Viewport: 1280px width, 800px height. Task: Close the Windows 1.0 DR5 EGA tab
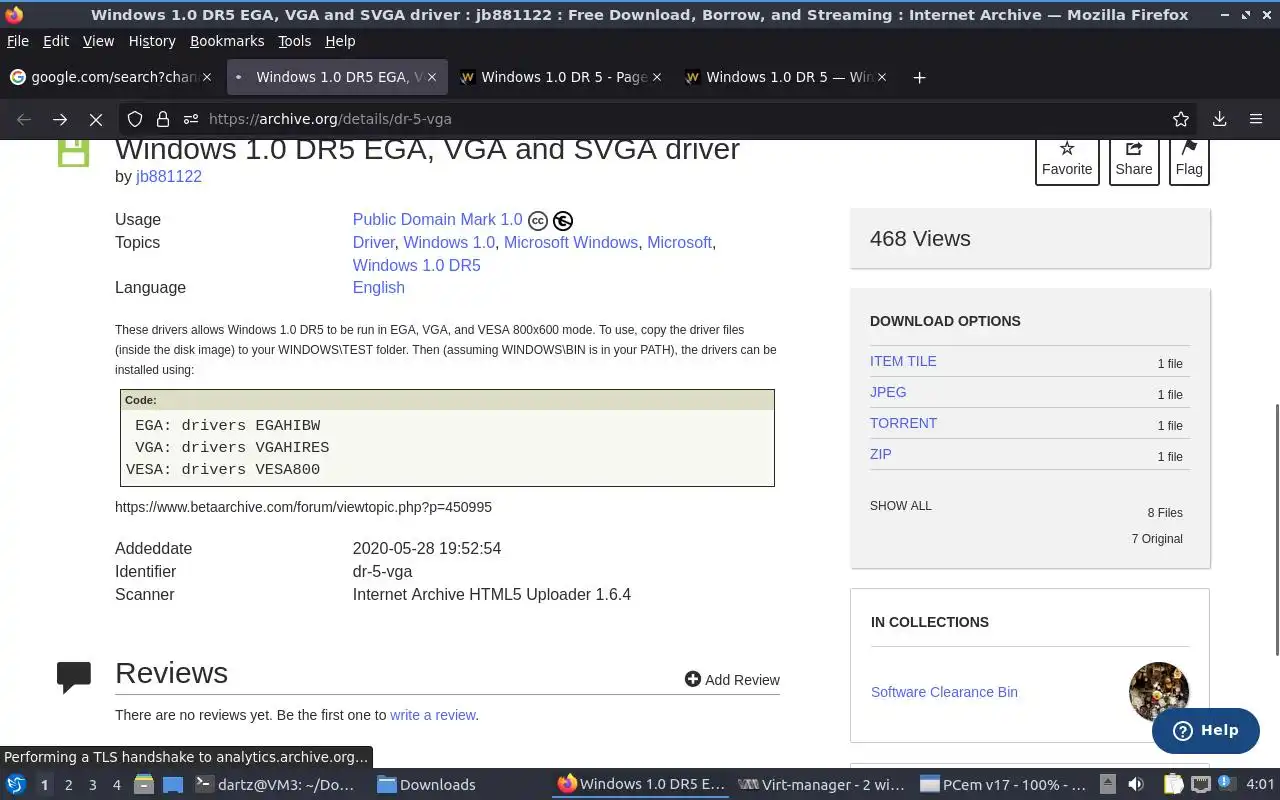(x=432, y=77)
